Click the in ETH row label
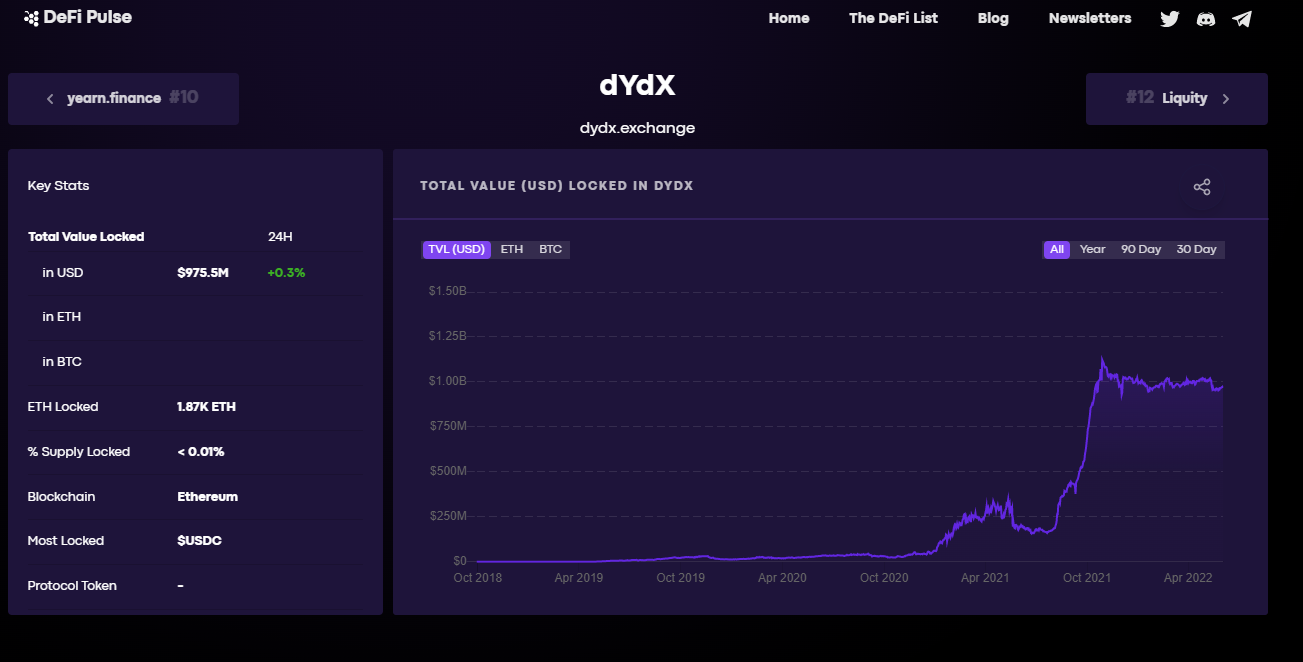Screen dimensions: 1303x662 [62, 317]
